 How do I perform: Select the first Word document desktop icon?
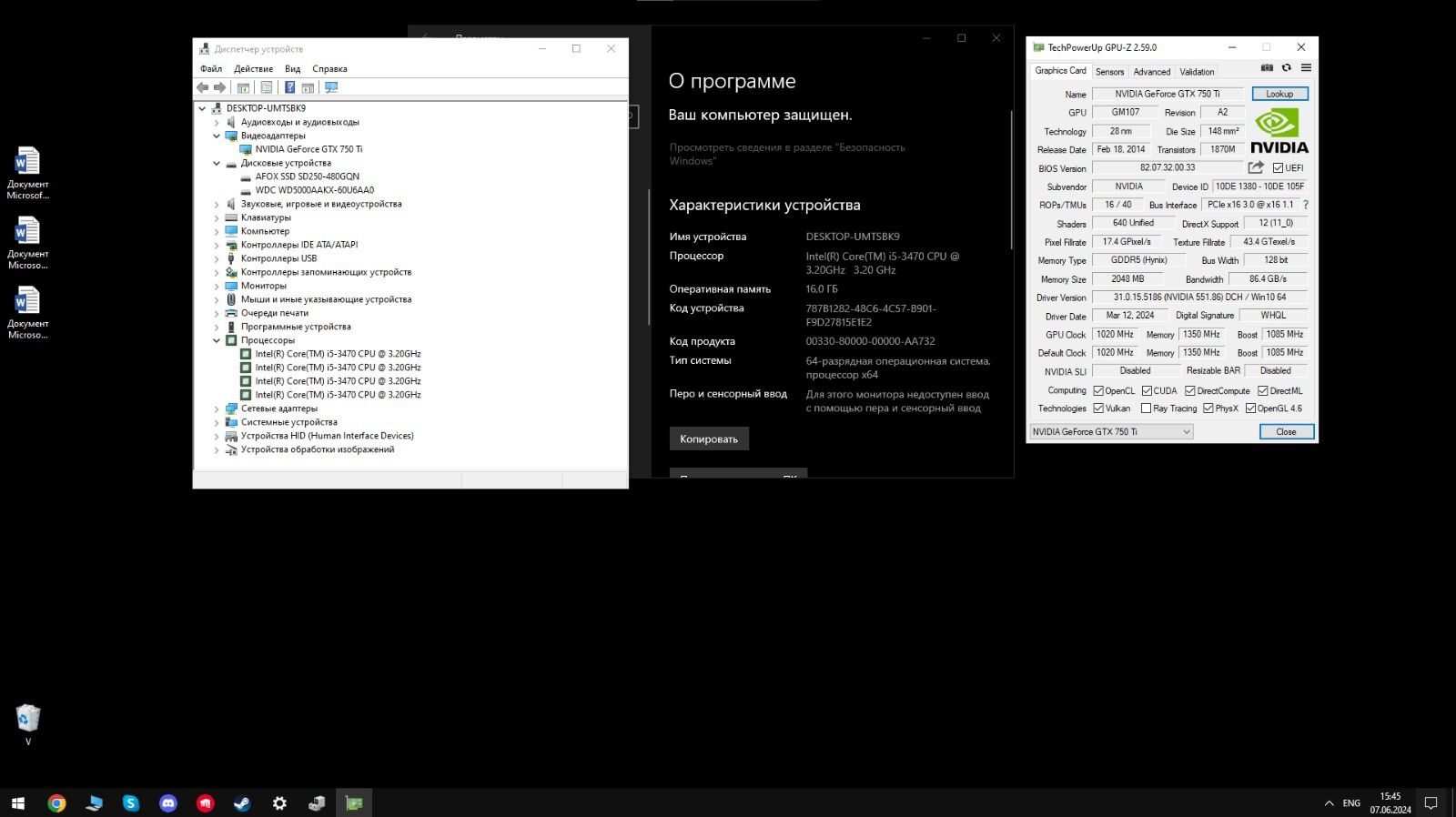(27, 173)
